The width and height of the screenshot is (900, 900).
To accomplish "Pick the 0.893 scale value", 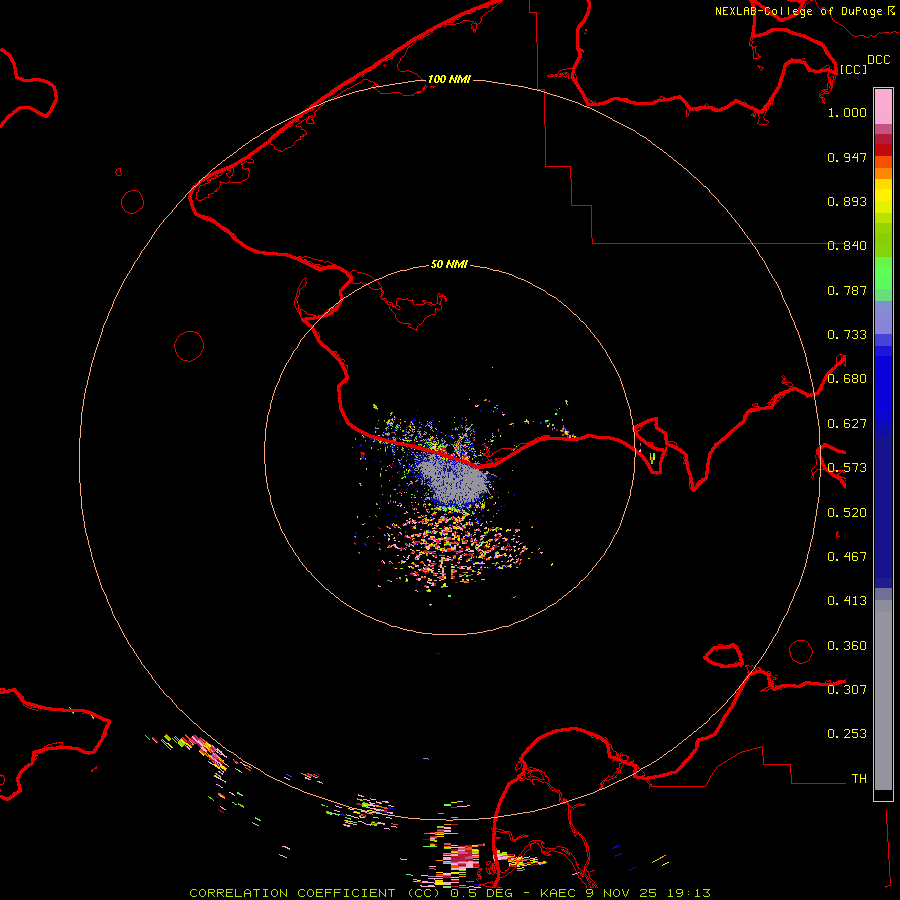I will (x=847, y=201).
